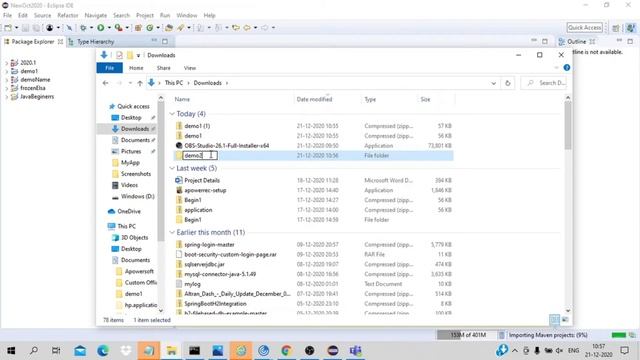Open the Explorer File tab

tap(109, 68)
